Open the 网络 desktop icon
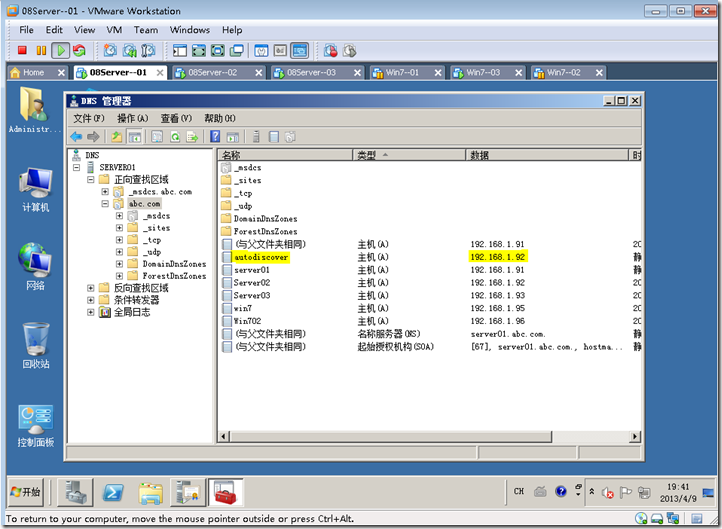722x529 pixels. 35,267
